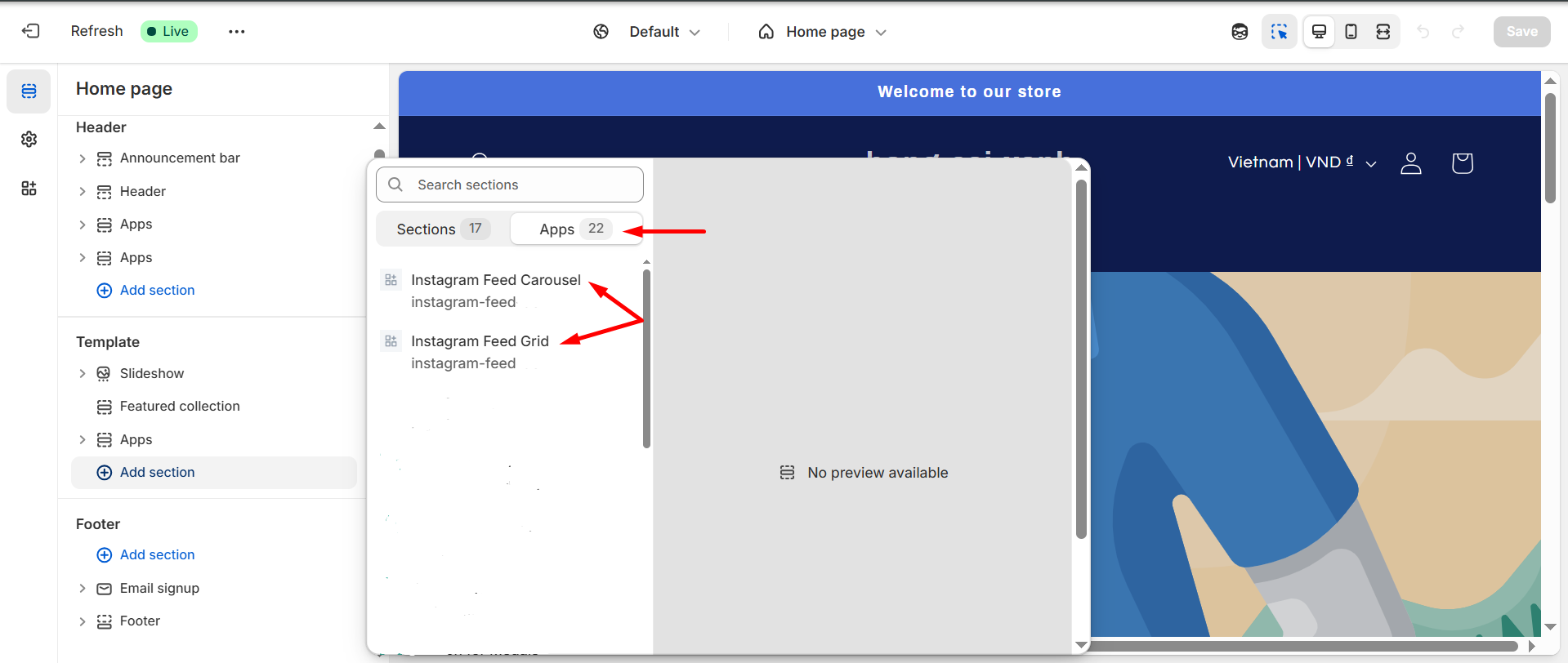Open the app embeds sidebar icon

(29, 189)
